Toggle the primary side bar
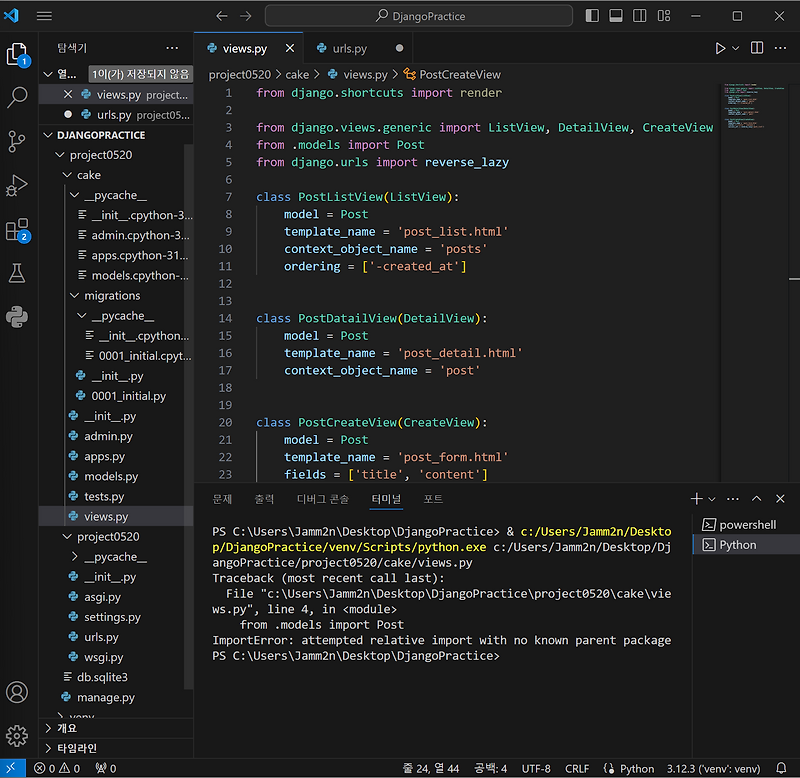Screen dimensions: 800x778 tap(592, 16)
